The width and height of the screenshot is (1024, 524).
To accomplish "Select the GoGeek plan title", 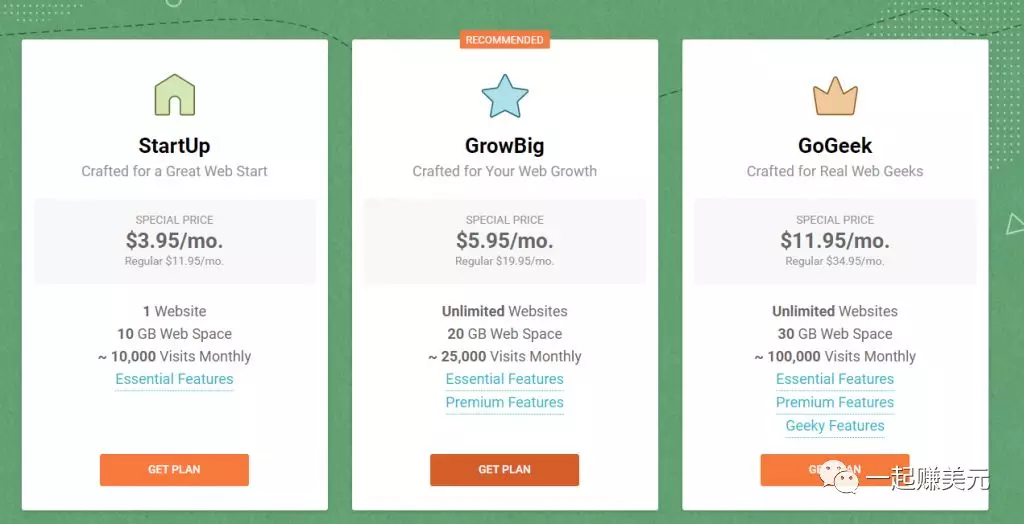I will point(834,146).
